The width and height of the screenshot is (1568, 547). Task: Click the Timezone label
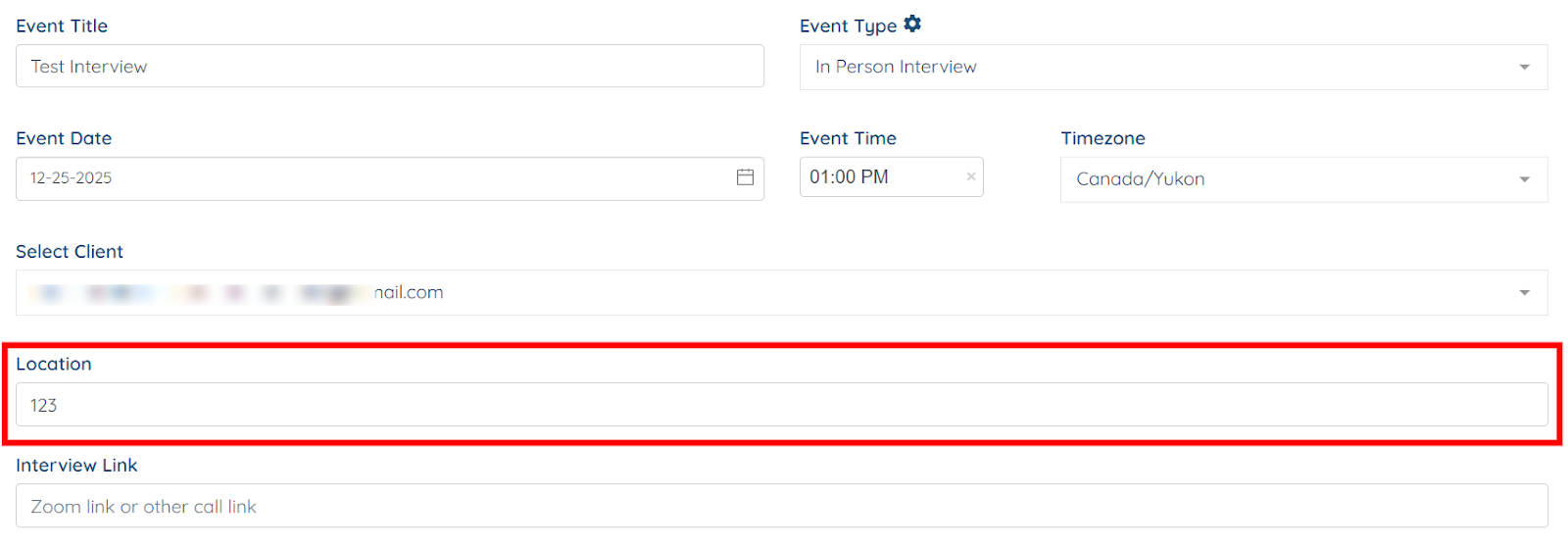pyautogui.click(x=1102, y=138)
